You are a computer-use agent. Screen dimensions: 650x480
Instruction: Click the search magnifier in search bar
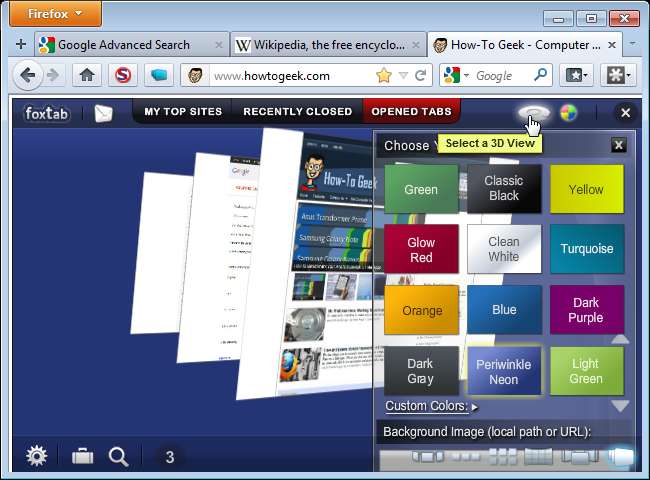tap(540, 75)
